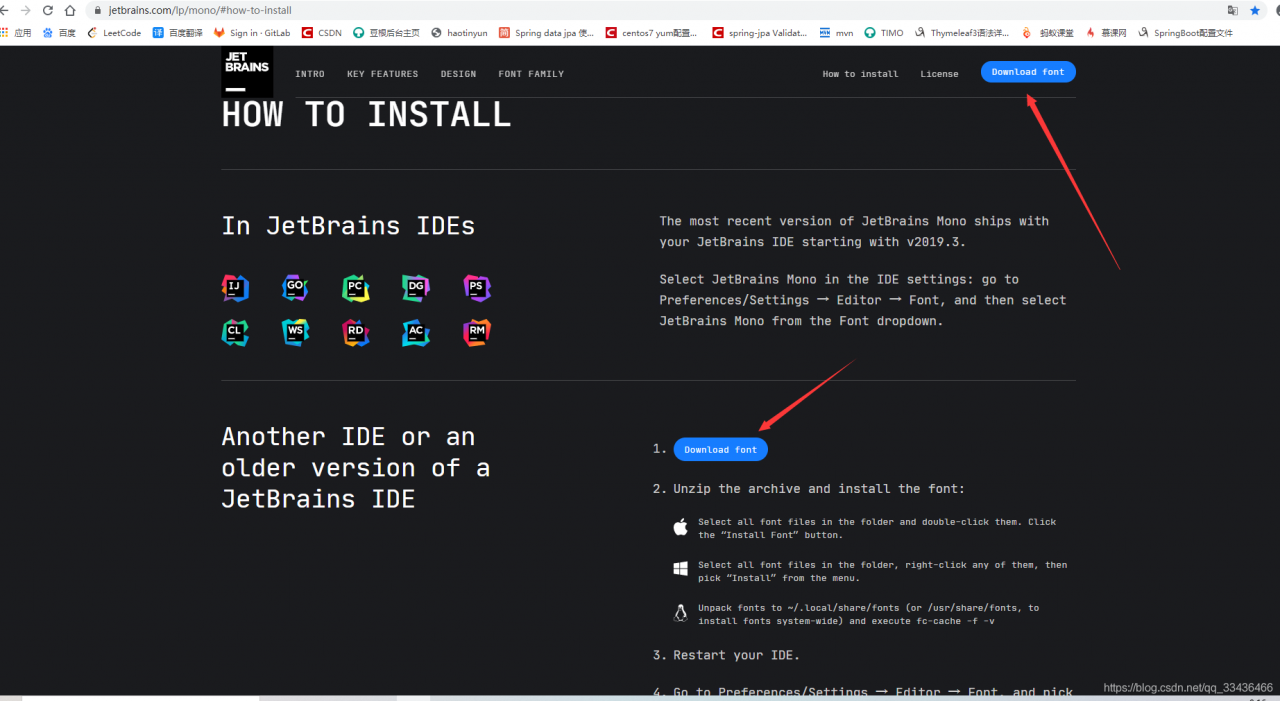Screen dimensions: 1280x701
Task: Click the JetBrains logo
Action: point(247,72)
